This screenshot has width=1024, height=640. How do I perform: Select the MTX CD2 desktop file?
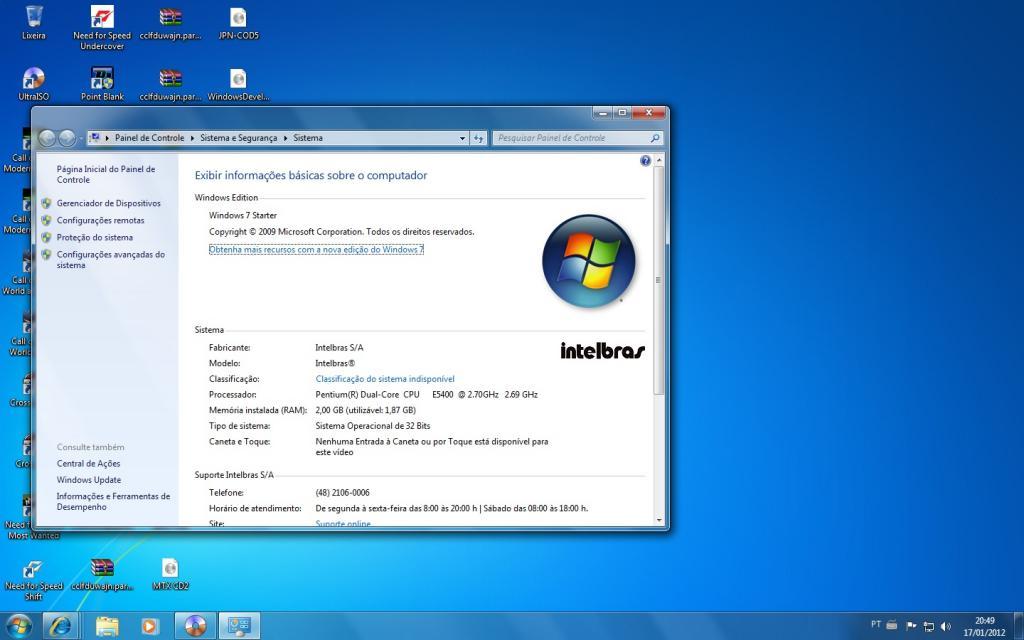click(170, 574)
